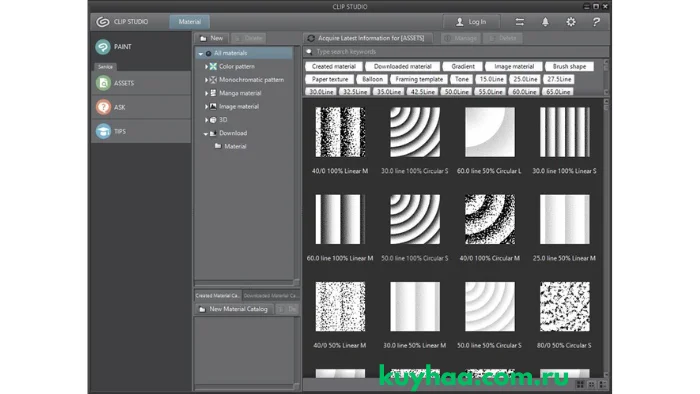Click the Image material folder icon
The width and height of the screenshot is (700, 394).
[213, 107]
